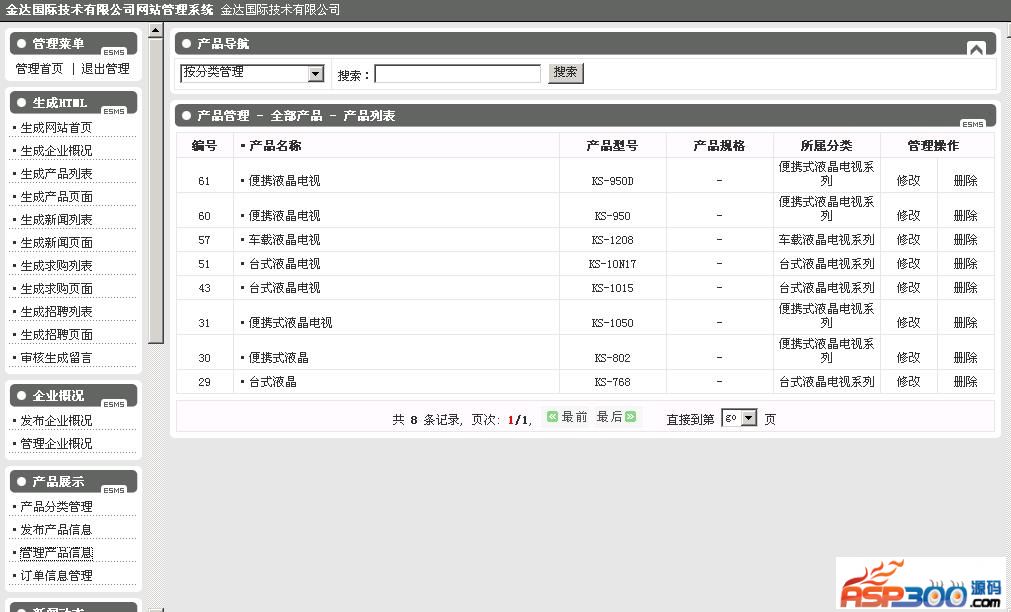Open 审核生成留言 link
The width and height of the screenshot is (1011, 612).
click(x=56, y=358)
